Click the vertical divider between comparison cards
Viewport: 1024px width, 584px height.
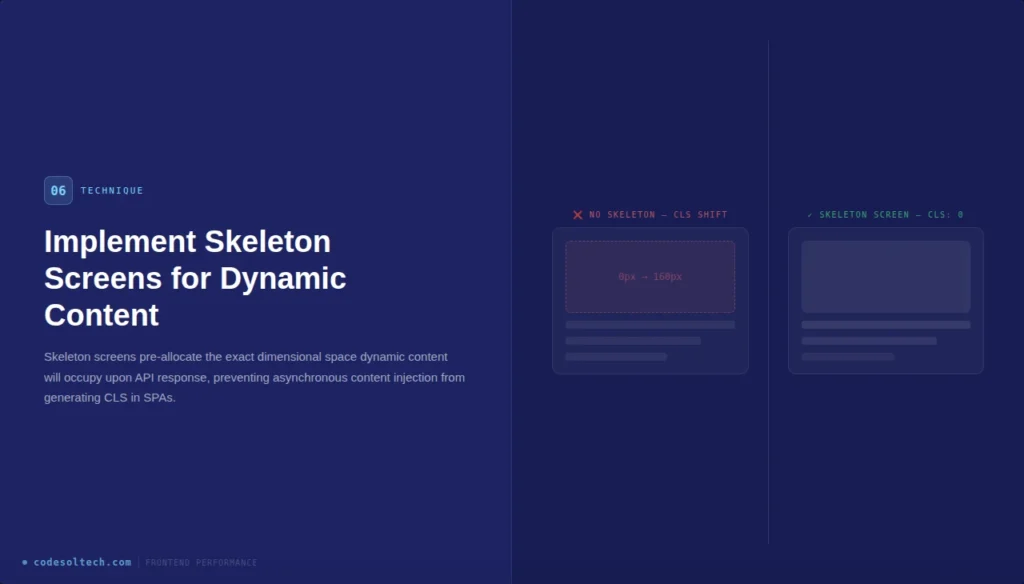tap(768, 290)
